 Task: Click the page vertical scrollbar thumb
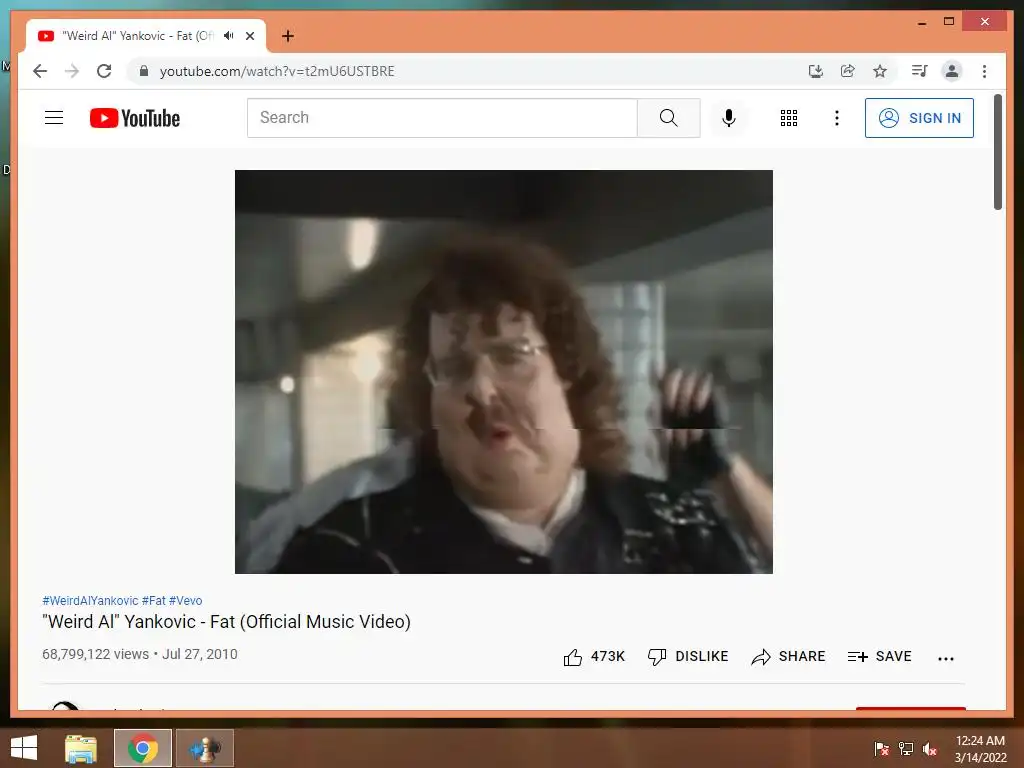point(998,152)
